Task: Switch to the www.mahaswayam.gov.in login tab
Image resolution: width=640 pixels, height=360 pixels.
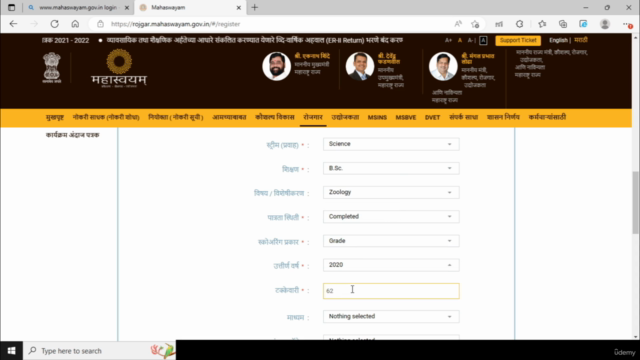Action: click(x=78, y=7)
